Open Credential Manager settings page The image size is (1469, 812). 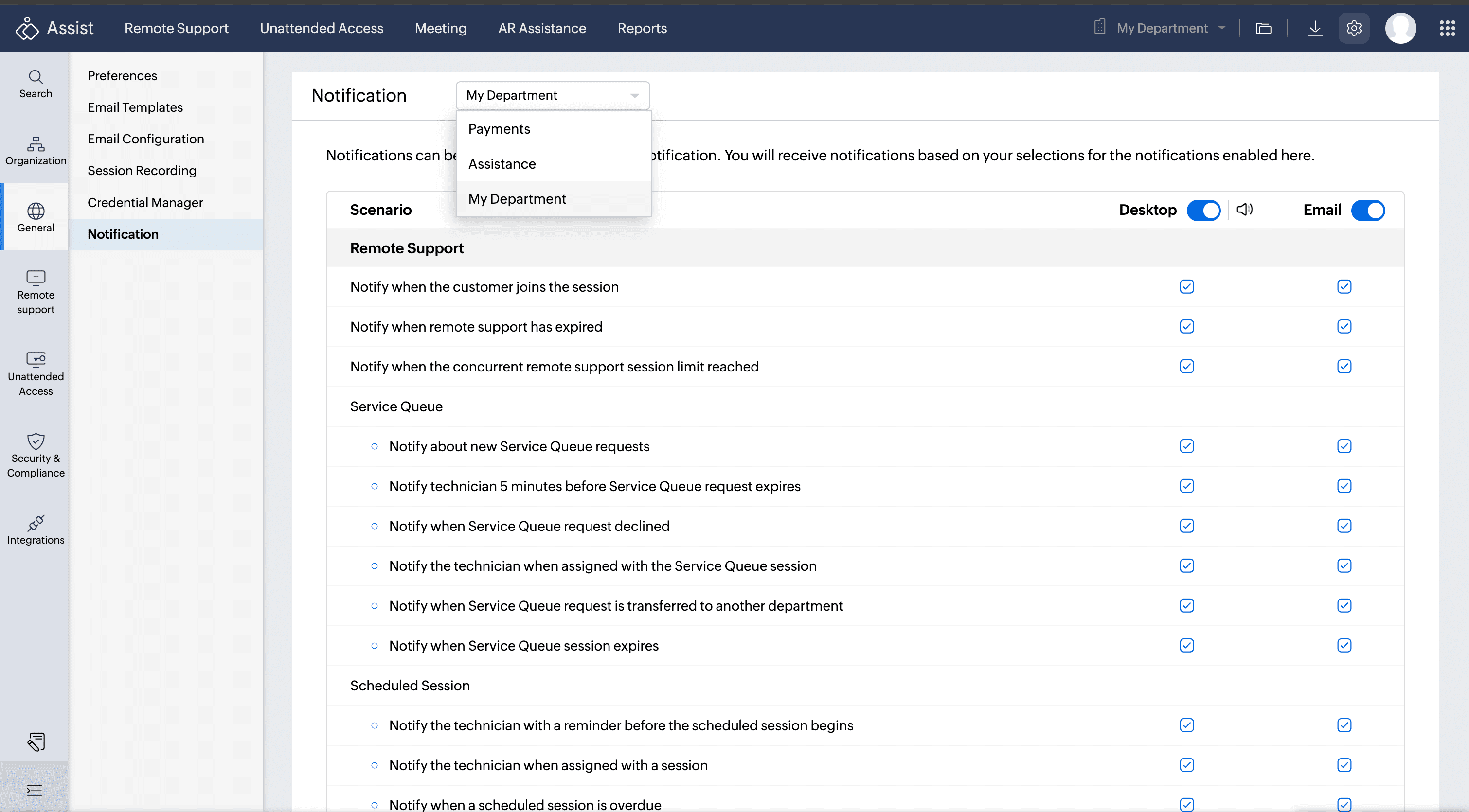click(x=145, y=202)
